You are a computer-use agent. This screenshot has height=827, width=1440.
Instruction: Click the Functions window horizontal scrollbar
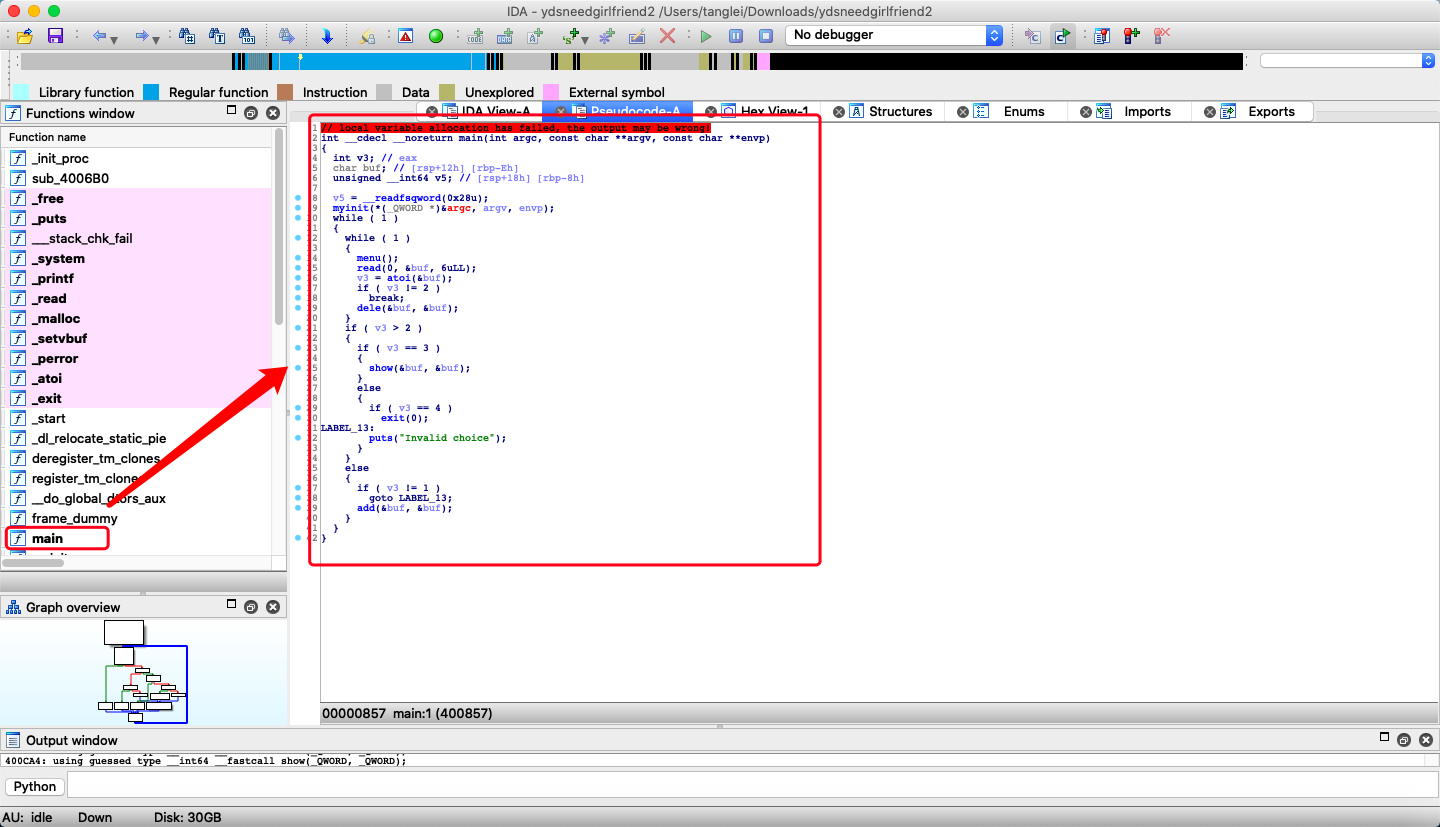click(x=34, y=563)
